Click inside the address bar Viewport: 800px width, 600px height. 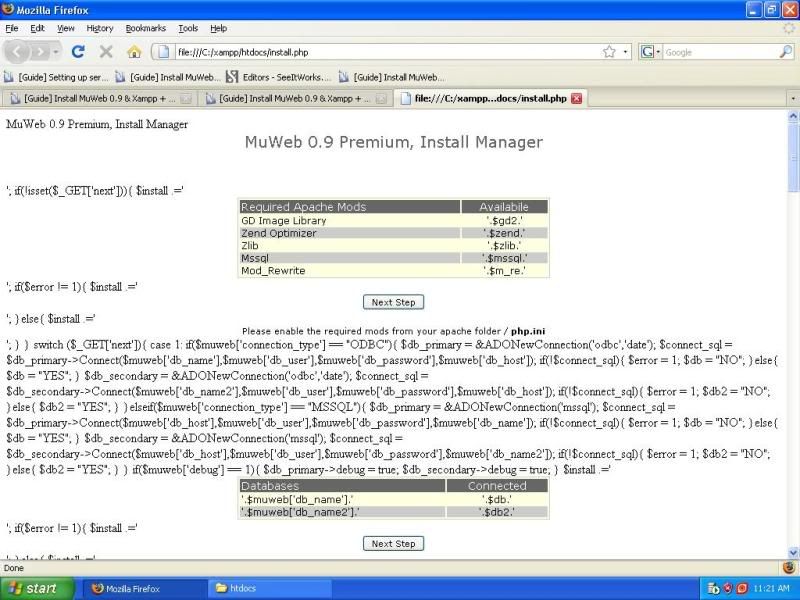point(380,52)
